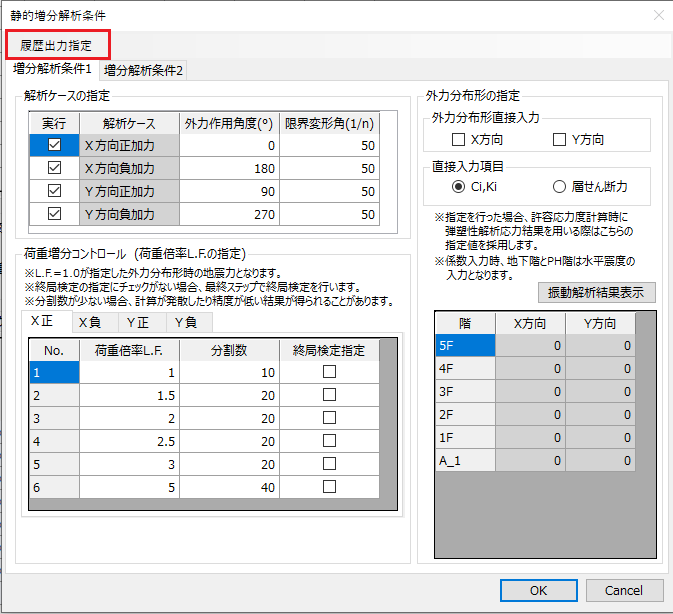Image resolution: width=673 pixels, height=614 pixels.
Task: Confirm with the OK button
Action: click(x=539, y=590)
